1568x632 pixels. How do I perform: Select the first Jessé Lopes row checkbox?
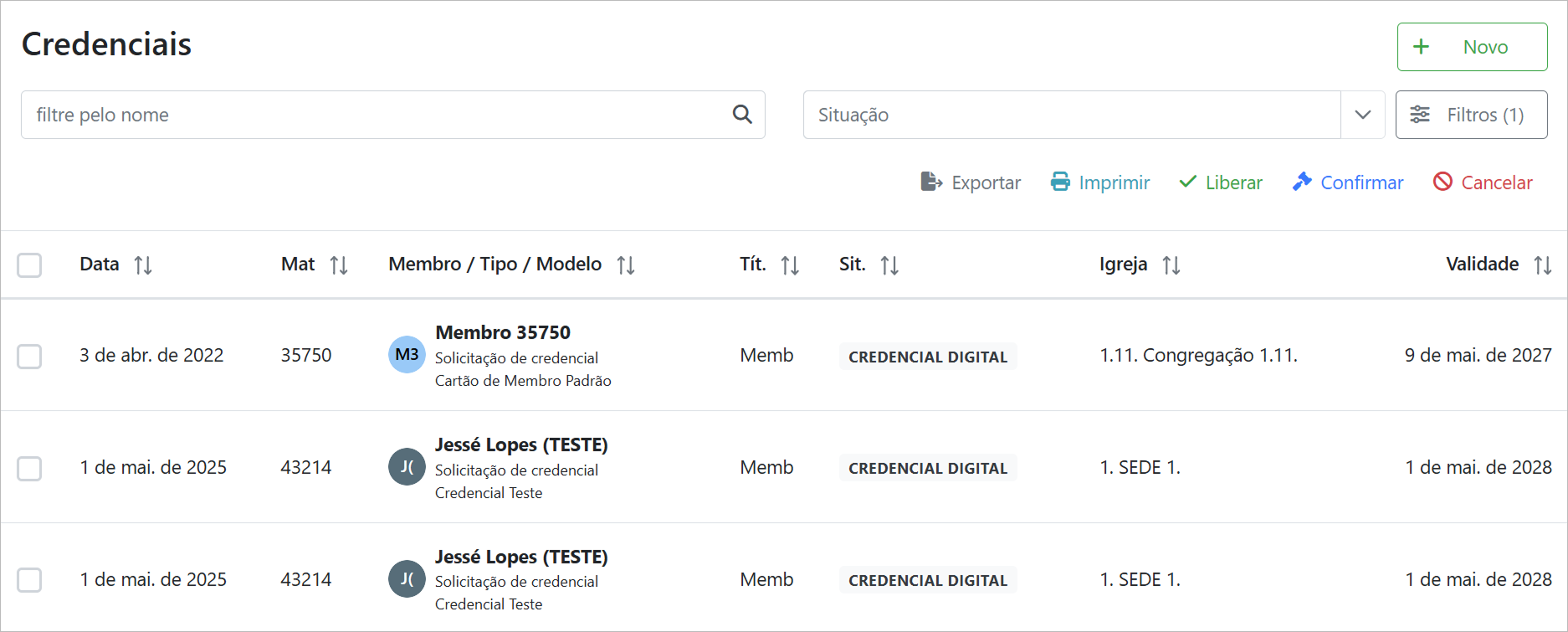click(x=29, y=469)
